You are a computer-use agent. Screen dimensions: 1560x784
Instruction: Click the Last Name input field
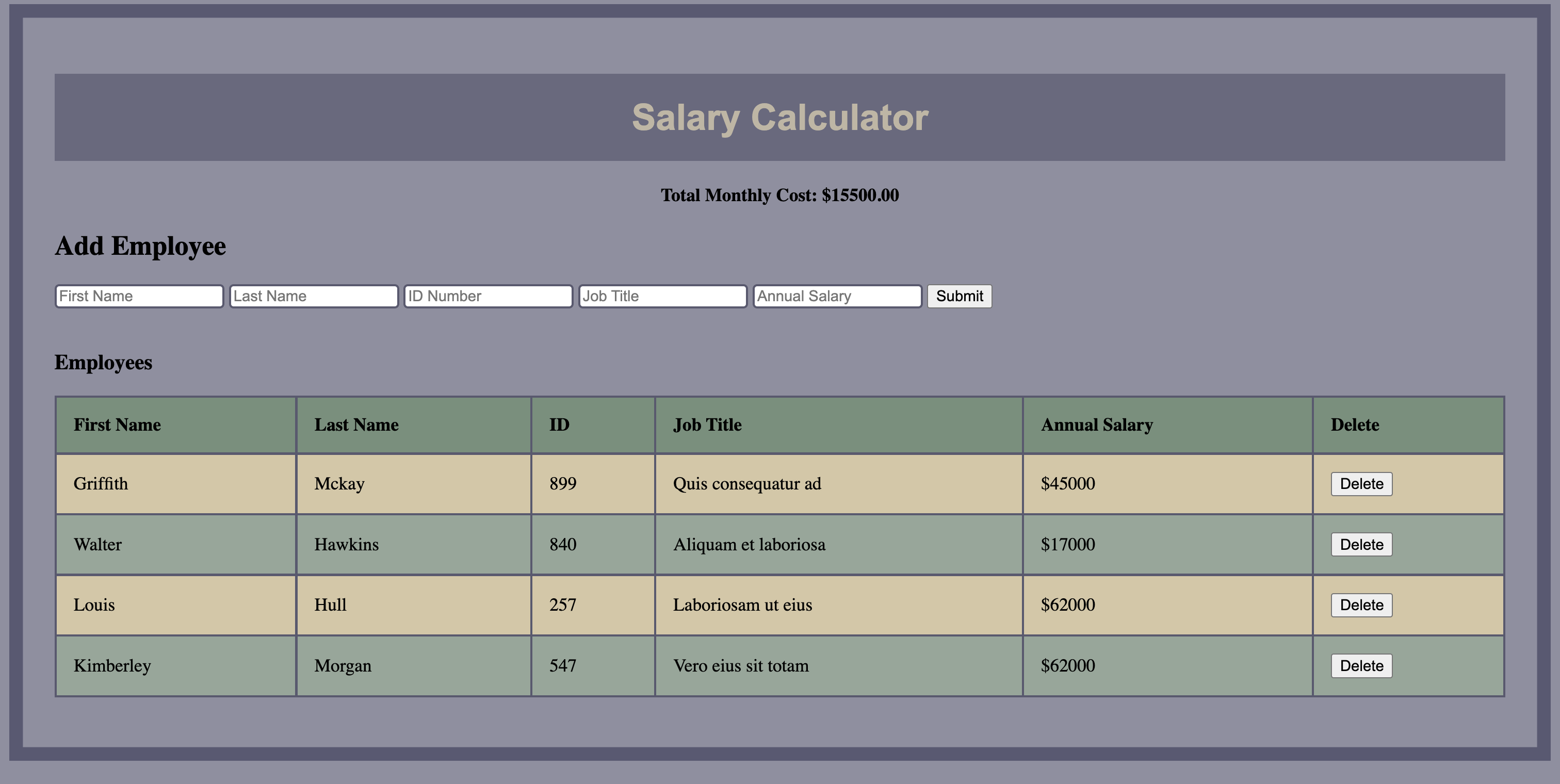coord(313,296)
